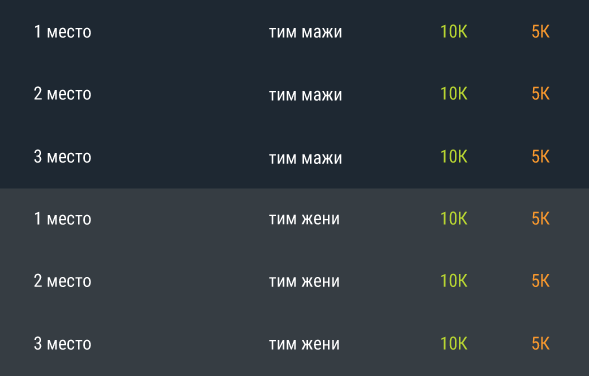Open тим жени in the 3 место row

click(x=304, y=344)
